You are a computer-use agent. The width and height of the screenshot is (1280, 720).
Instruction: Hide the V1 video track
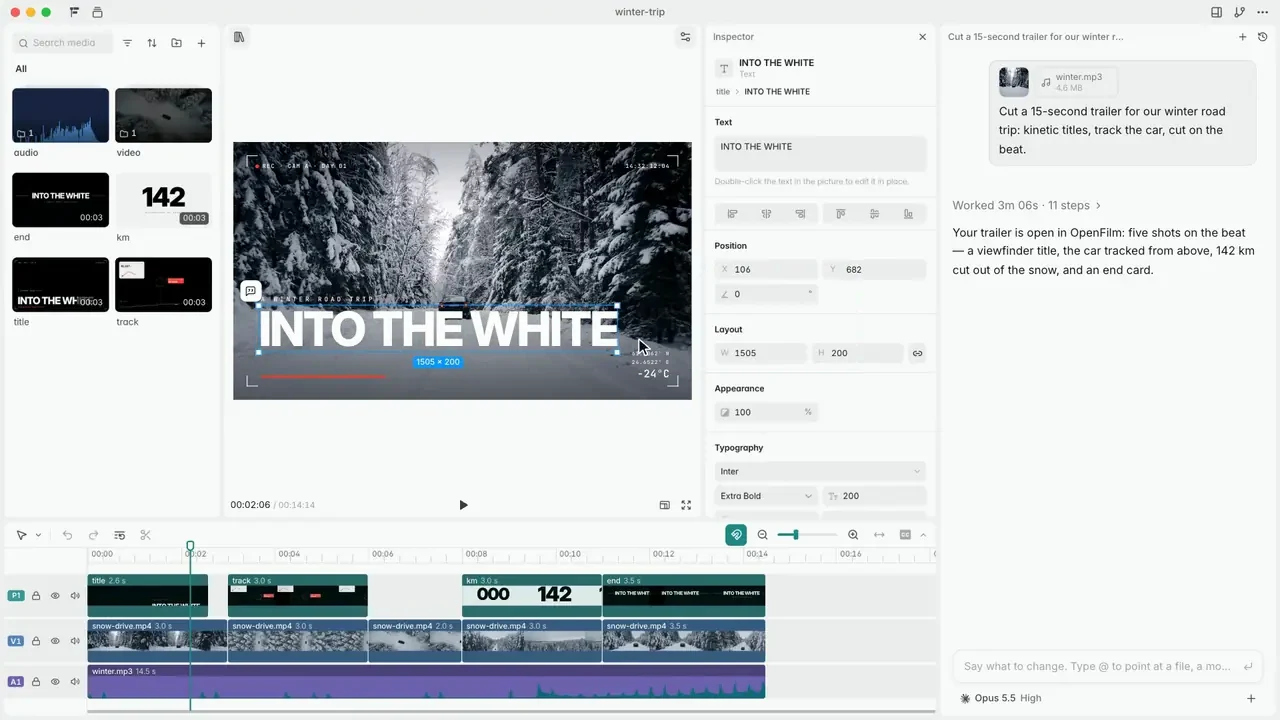coord(55,641)
